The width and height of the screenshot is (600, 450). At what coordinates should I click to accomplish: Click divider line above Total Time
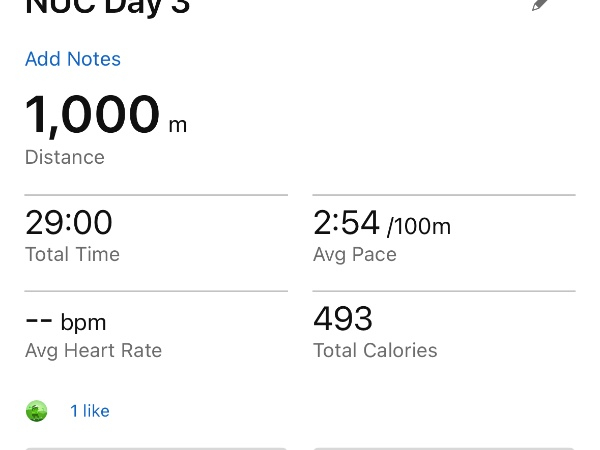click(156, 195)
